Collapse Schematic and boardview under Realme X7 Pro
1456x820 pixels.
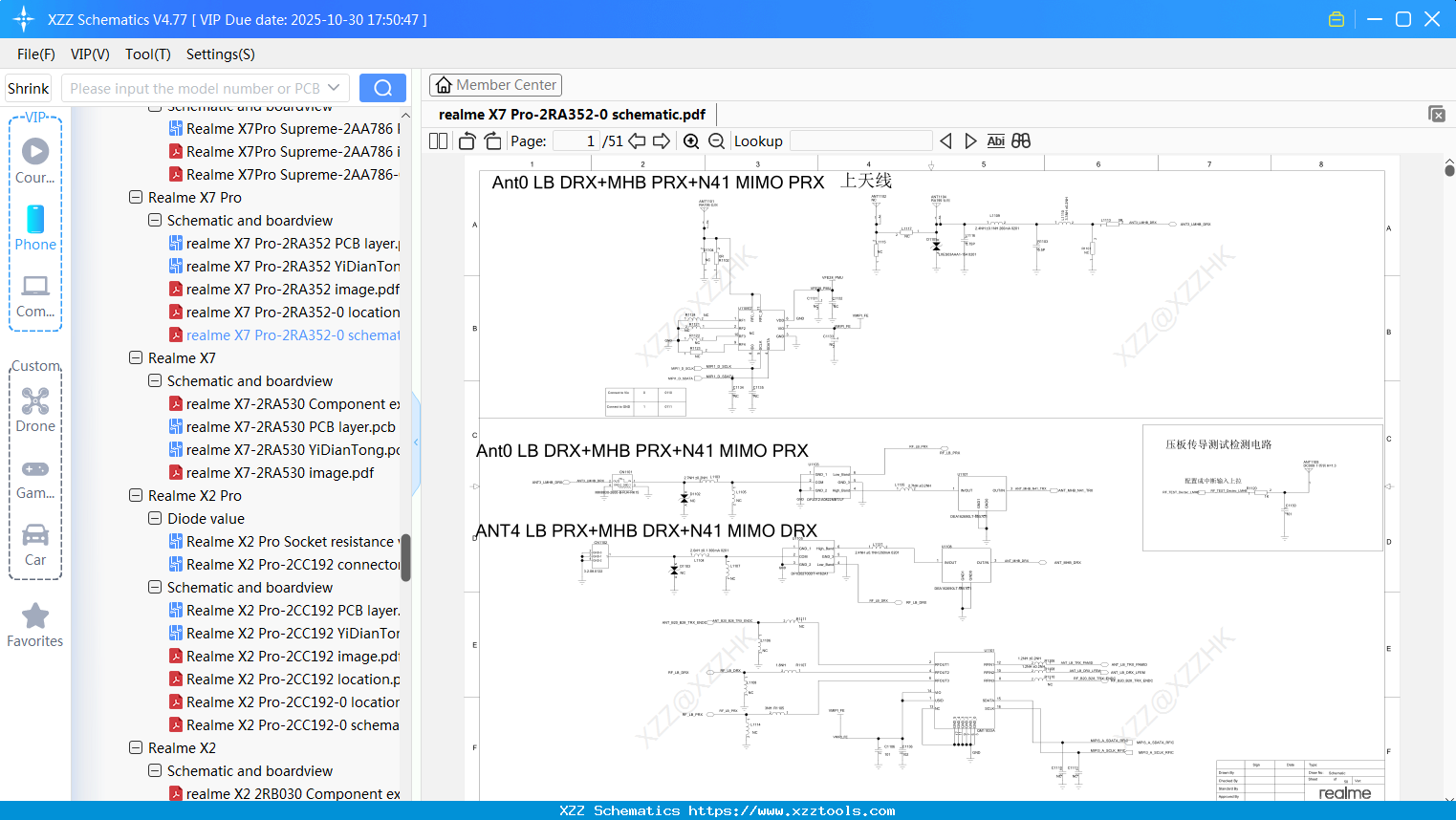pos(155,221)
